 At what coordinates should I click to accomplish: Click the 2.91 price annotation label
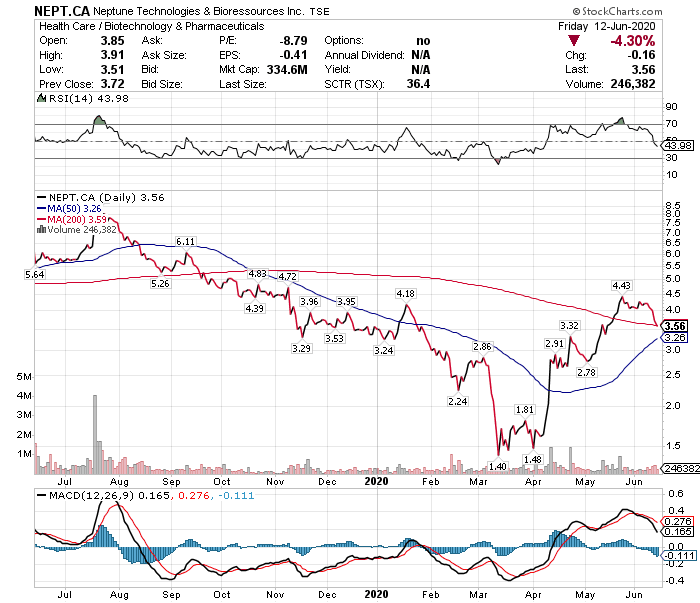pyautogui.click(x=555, y=344)
